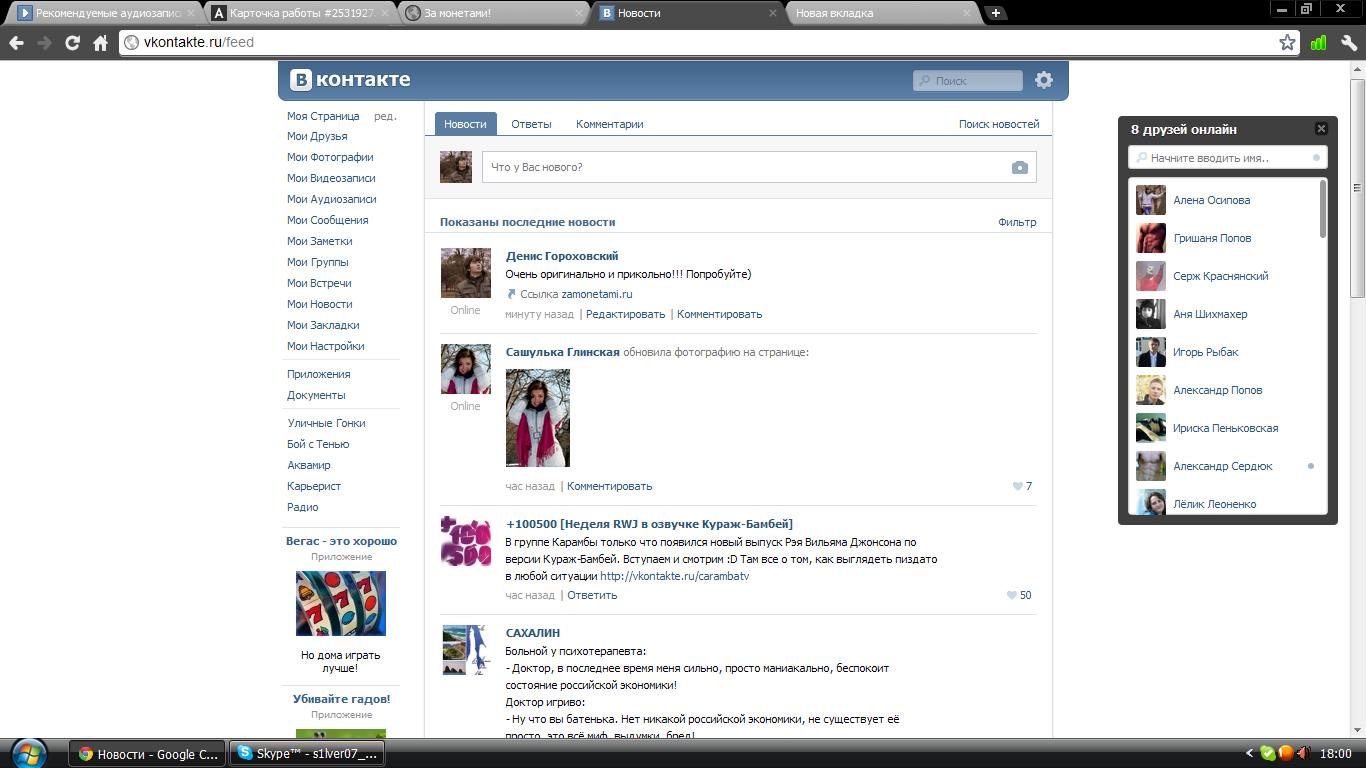Go to Мои Сообщения
The width and height of the screenshot is (1366, 768).
327,220
